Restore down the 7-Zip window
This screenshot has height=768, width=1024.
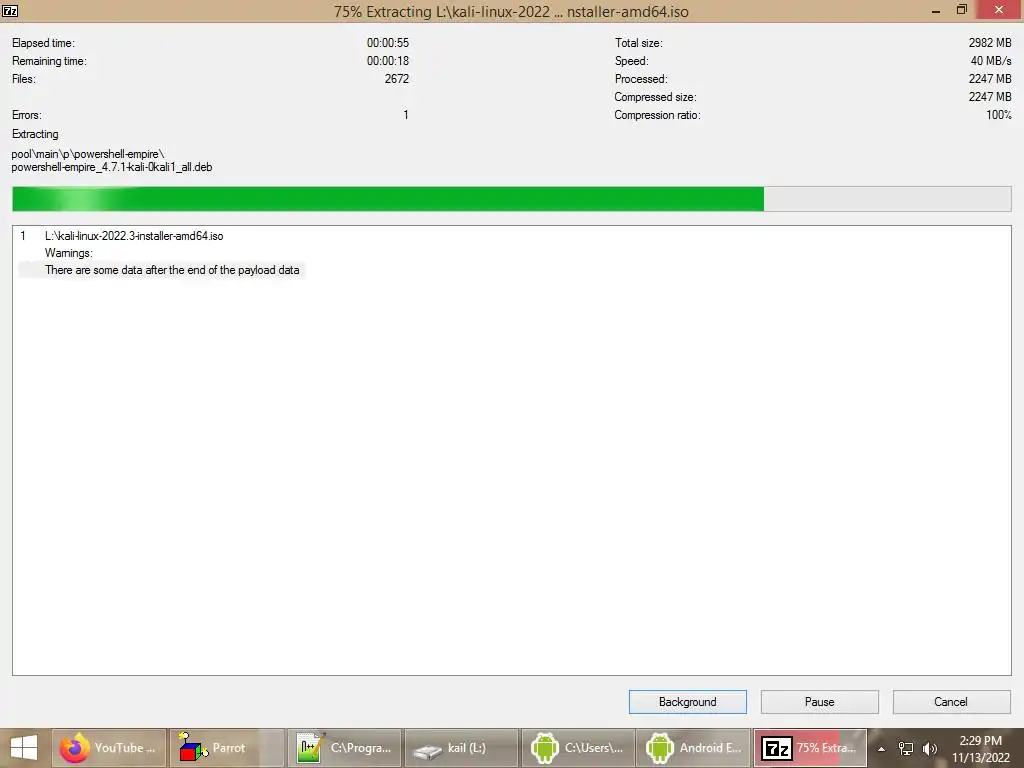tap(961, 10)
